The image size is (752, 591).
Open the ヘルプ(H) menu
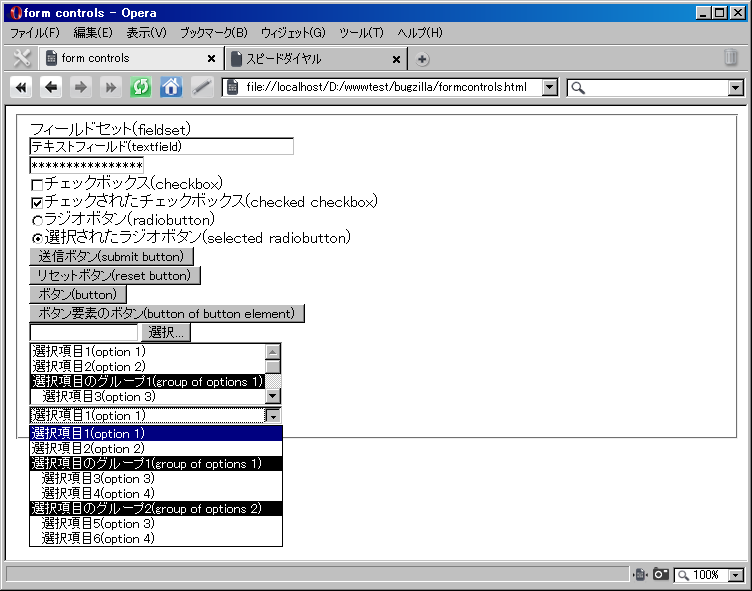pos(420,33)
